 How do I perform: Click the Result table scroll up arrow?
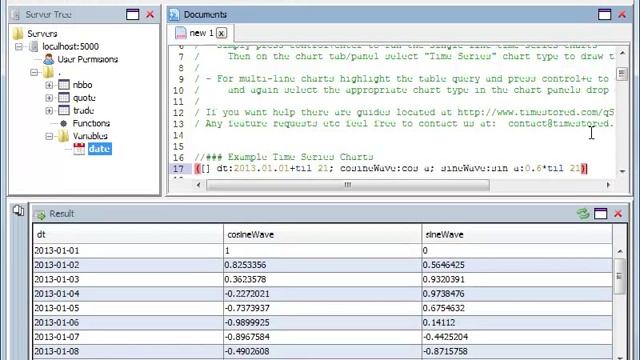[x=620, y=251]
